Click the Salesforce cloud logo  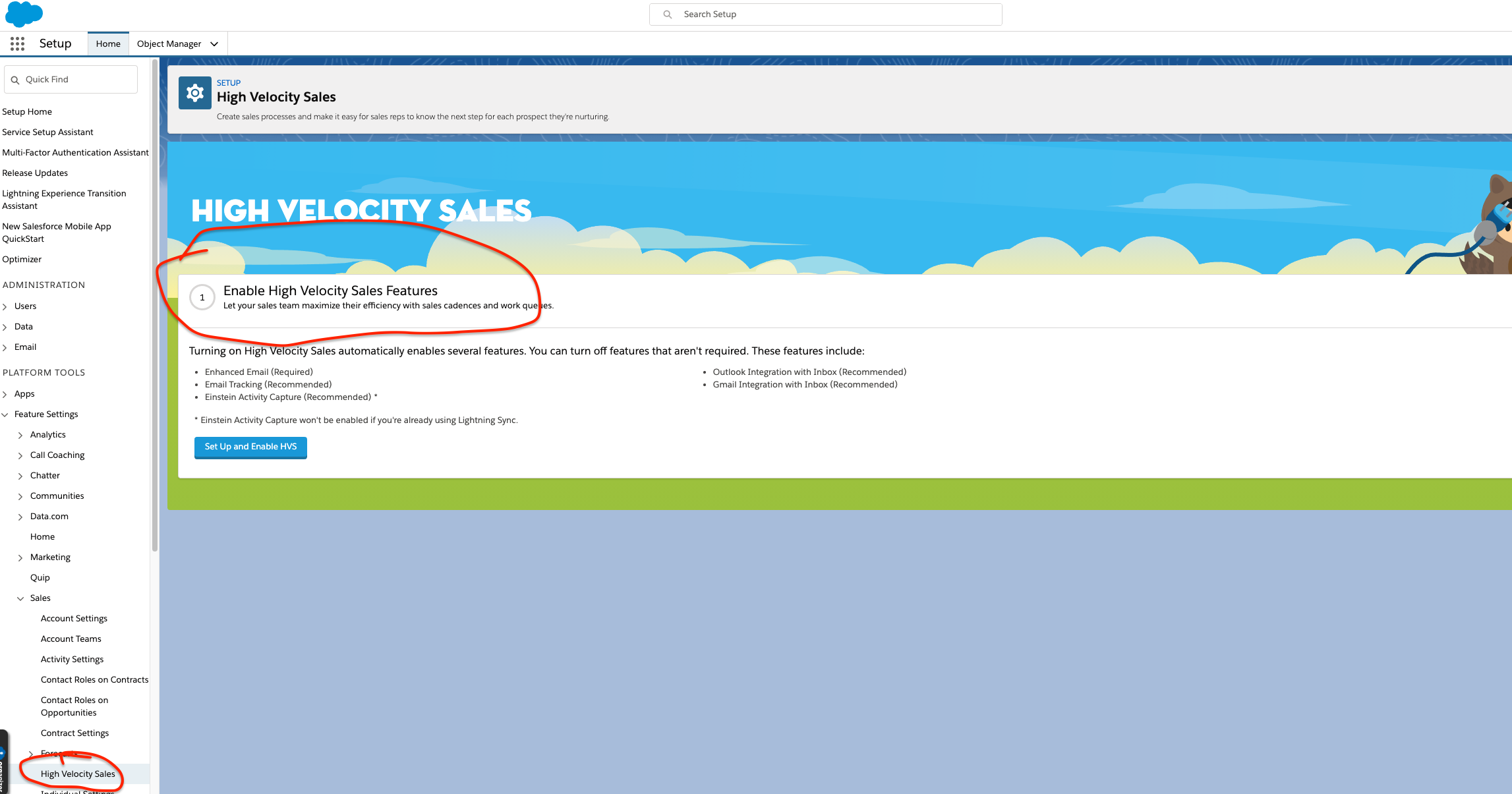click(24, 13)
